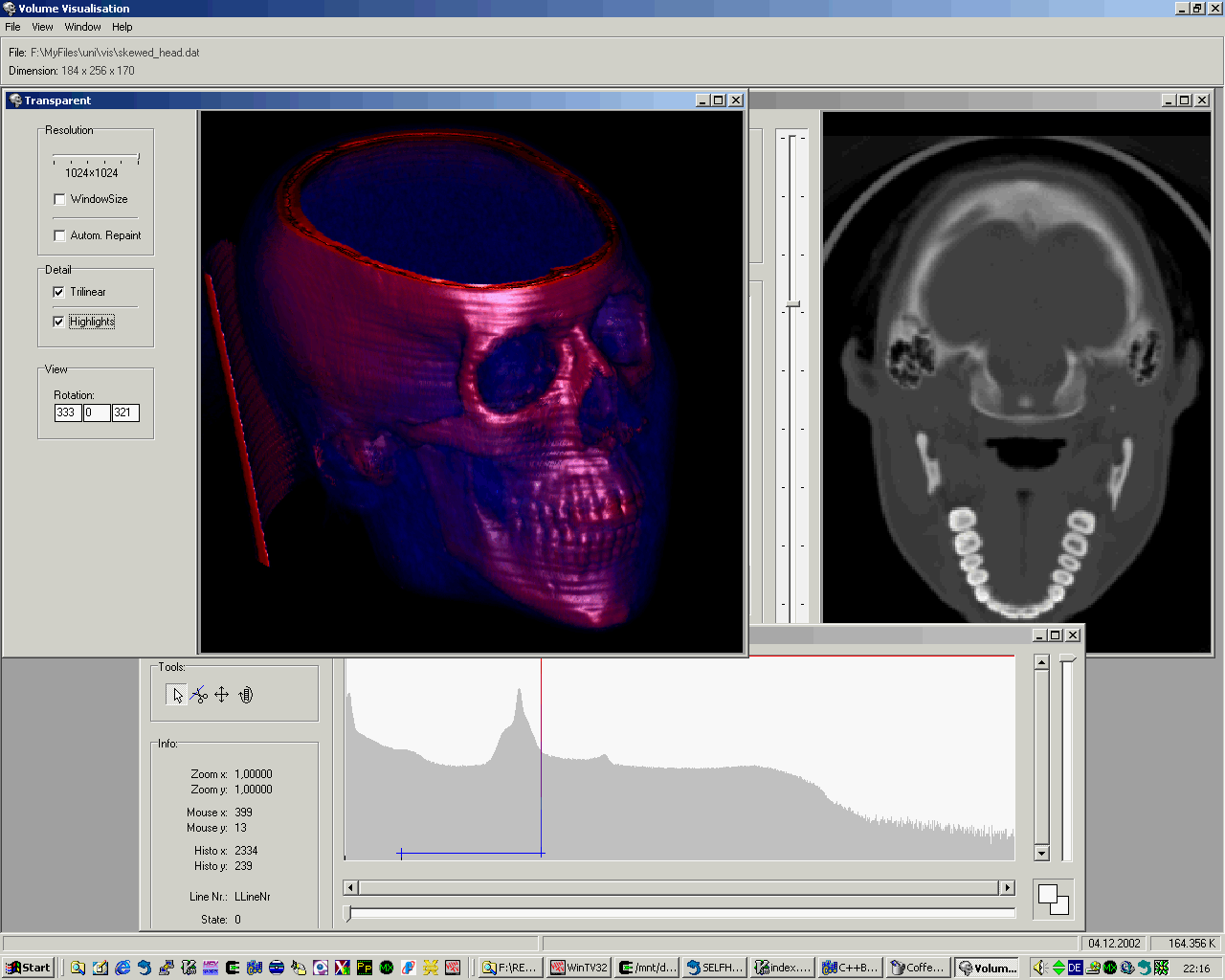Select the arrow pointer tool in Tools
This screenshot has height=980, width=1225.
click(177, 696)
